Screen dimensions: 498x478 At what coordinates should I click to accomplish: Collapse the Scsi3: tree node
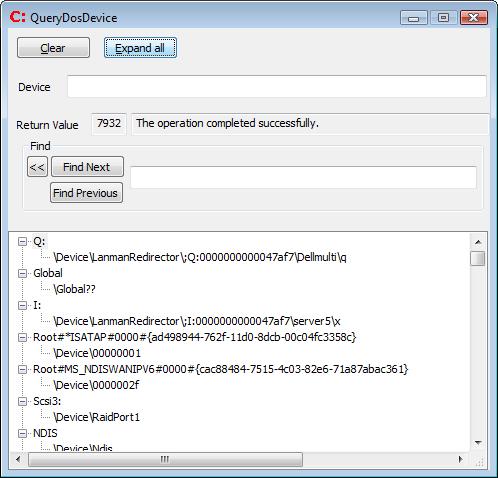22,401
